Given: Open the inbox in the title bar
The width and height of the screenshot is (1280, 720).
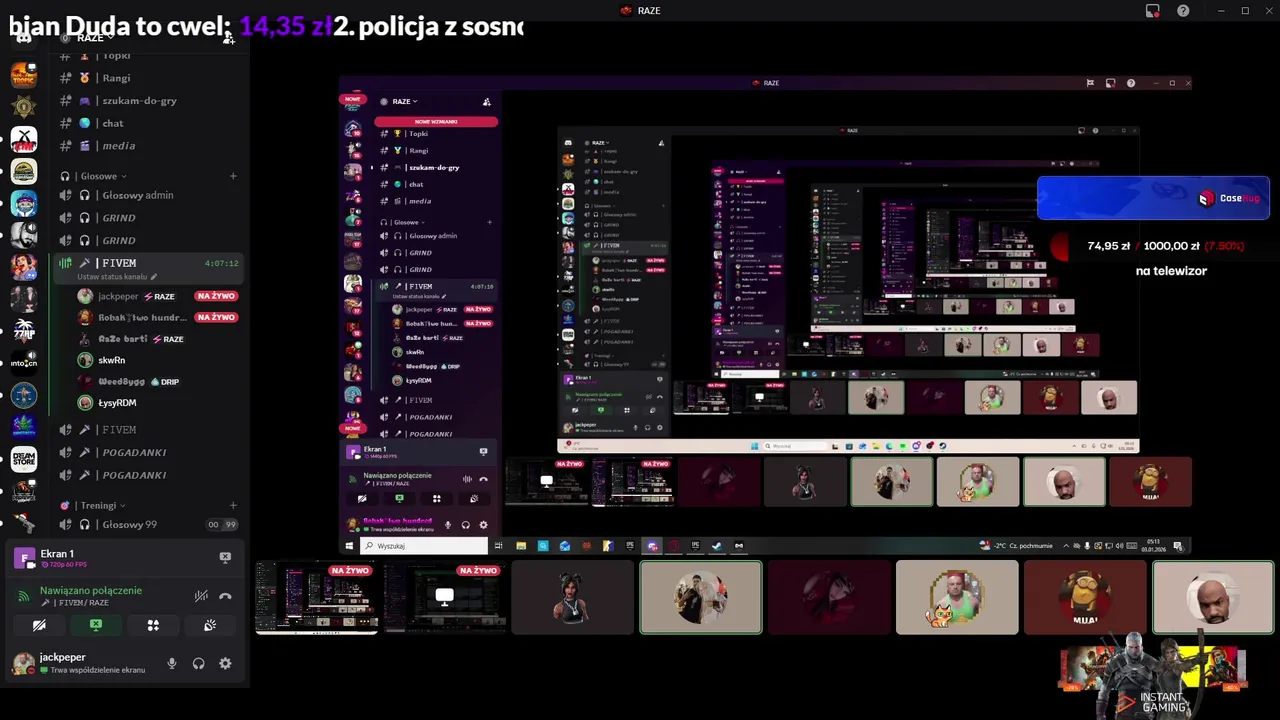Looking at the screenshot, I should (x=1153, y=11).
